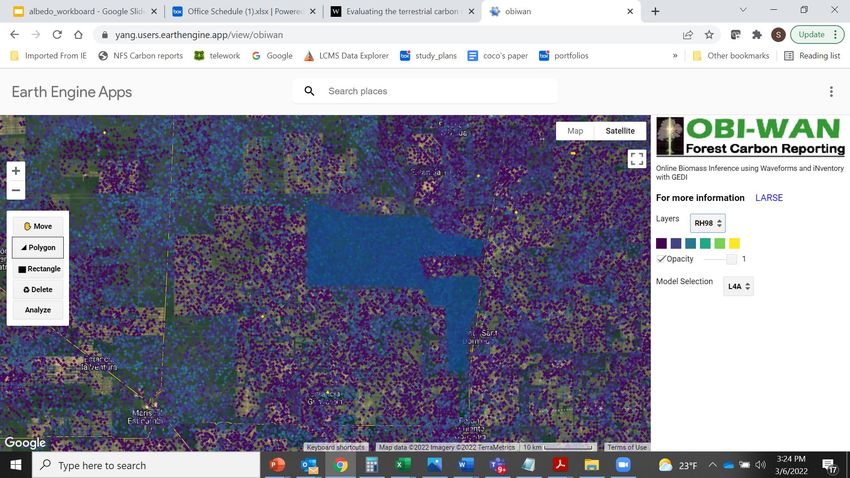
Task: Expand hidden bookmarks chevron
Action: 675,56
